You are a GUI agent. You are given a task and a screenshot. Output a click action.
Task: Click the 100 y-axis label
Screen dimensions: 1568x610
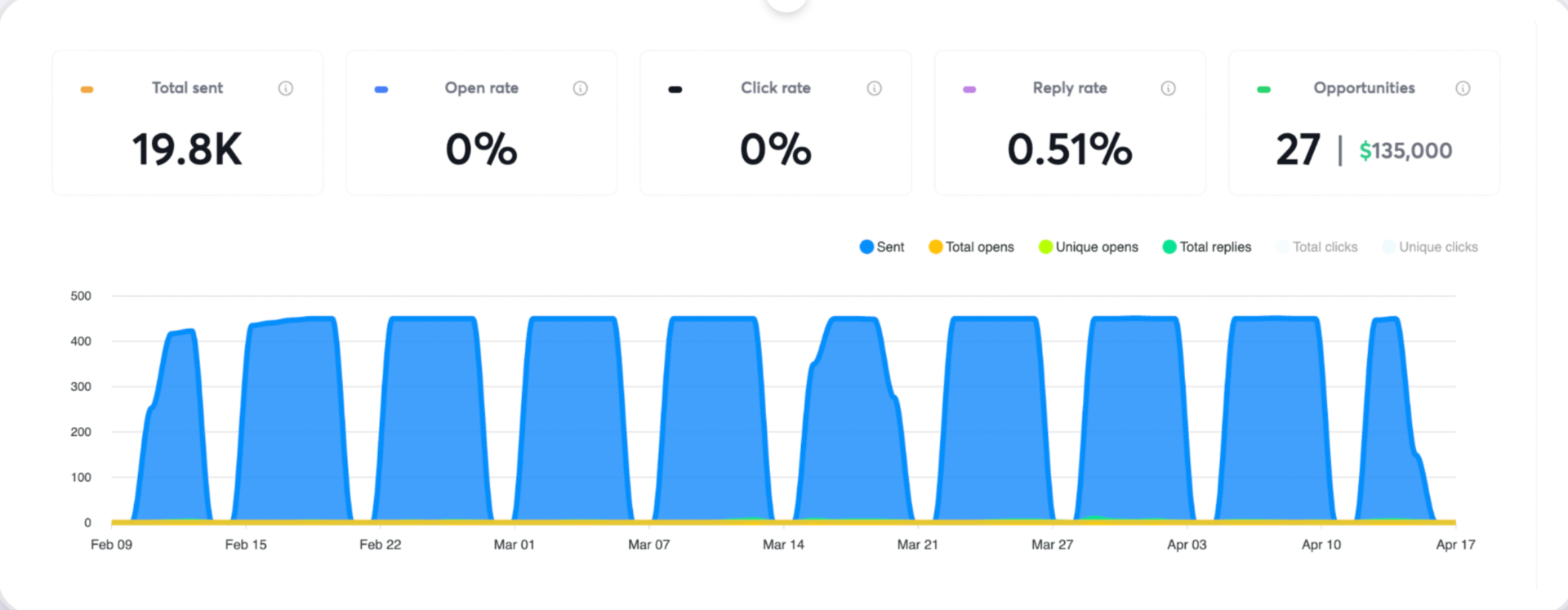81,477
